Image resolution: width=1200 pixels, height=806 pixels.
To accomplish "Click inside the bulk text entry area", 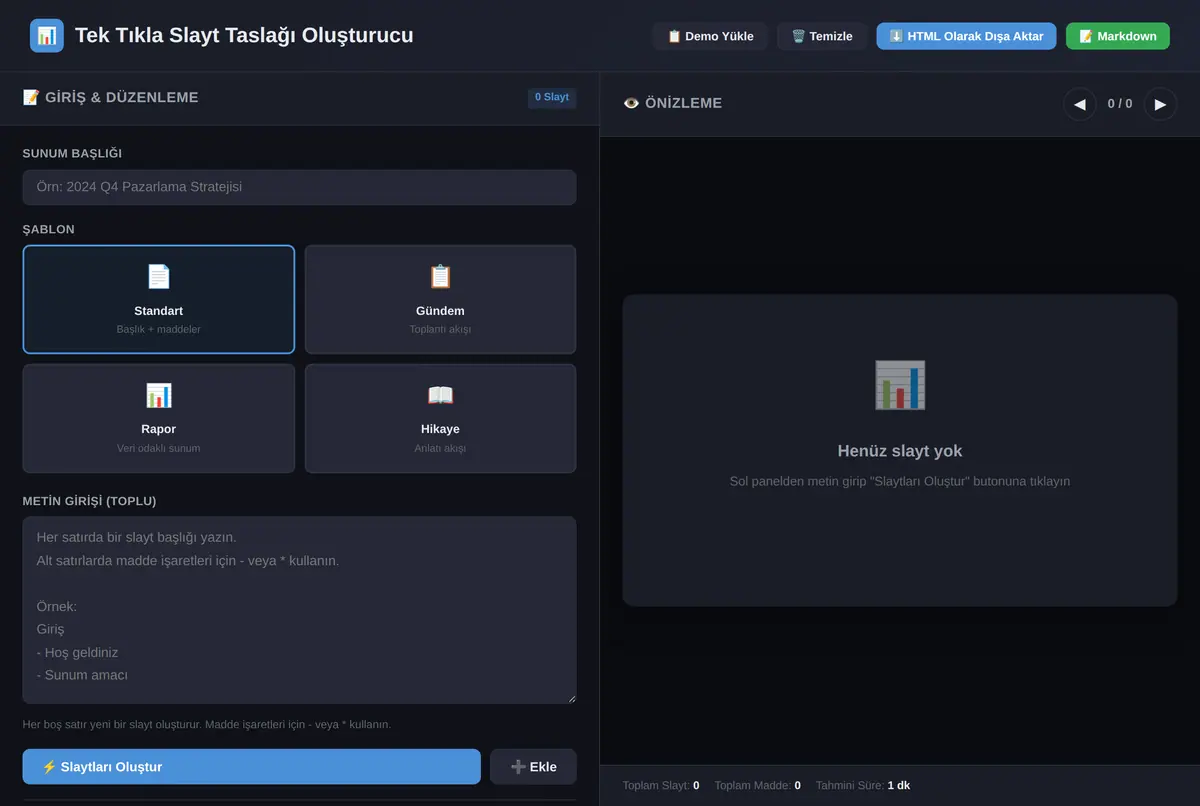I will [x=299, y=610].
